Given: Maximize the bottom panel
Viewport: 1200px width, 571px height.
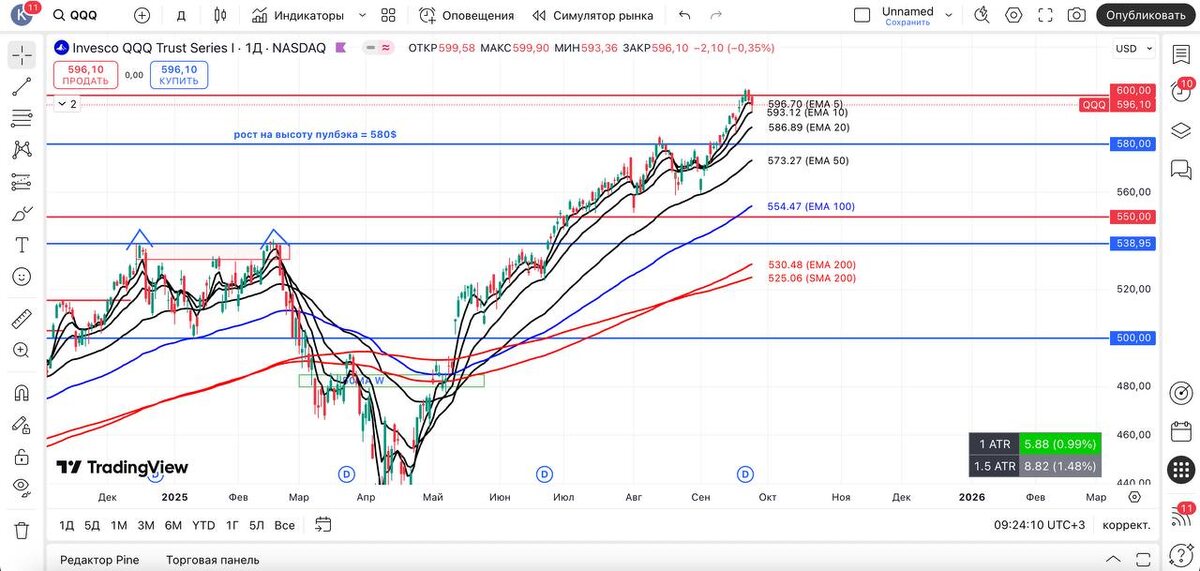Looking at the screenshot, I should point(1145,559).
